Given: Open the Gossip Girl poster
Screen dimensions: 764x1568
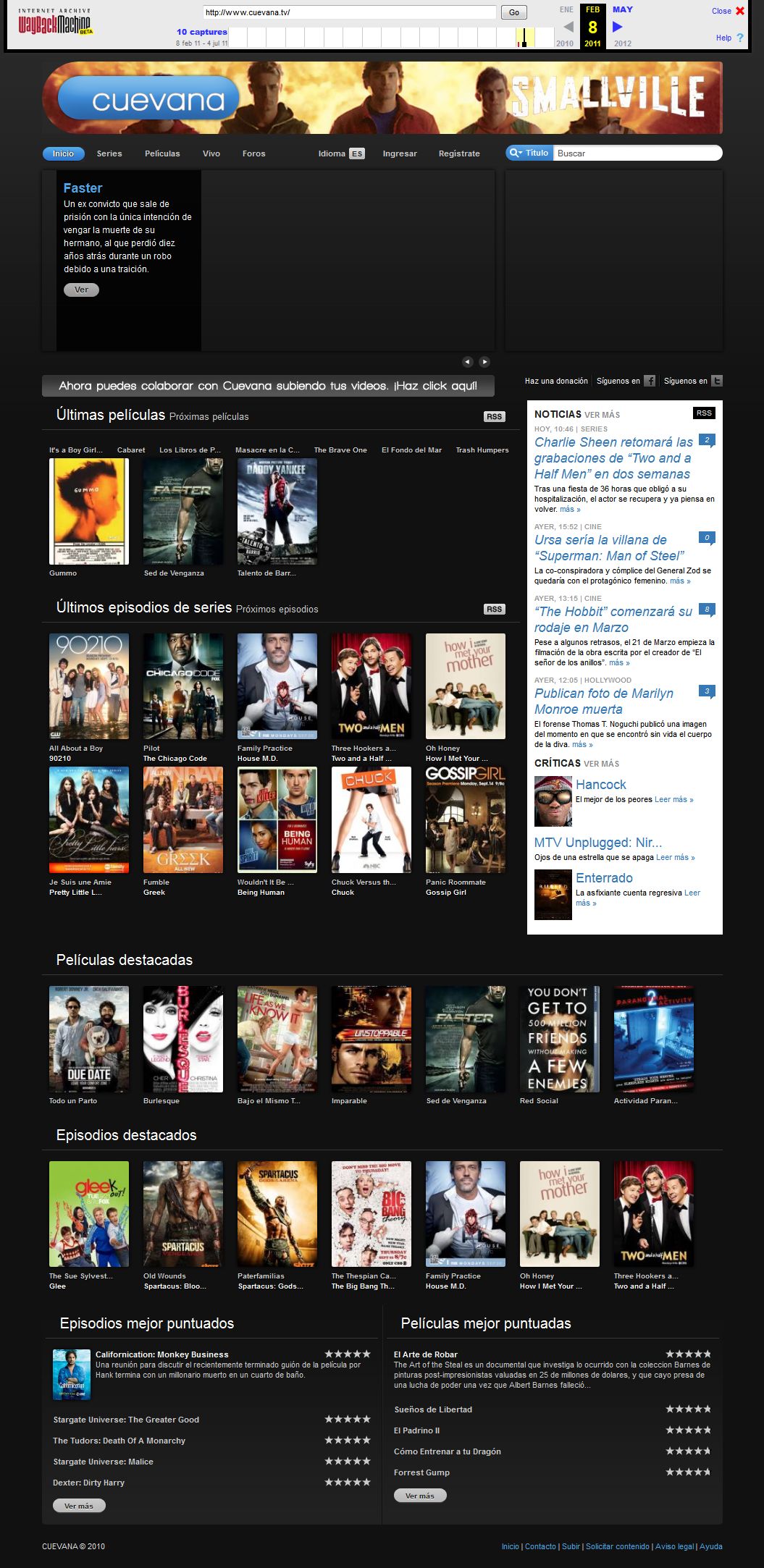Looking at the screenshot, I should click(x=466, y=820).
